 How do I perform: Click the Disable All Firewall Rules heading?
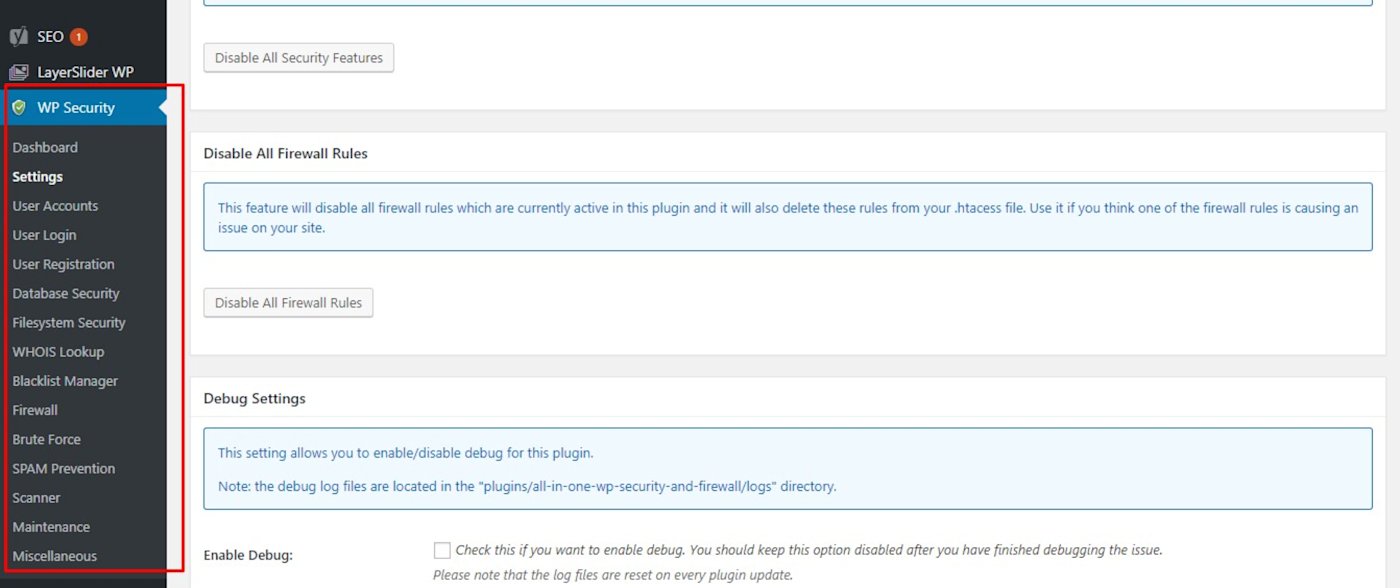[285, 154]
